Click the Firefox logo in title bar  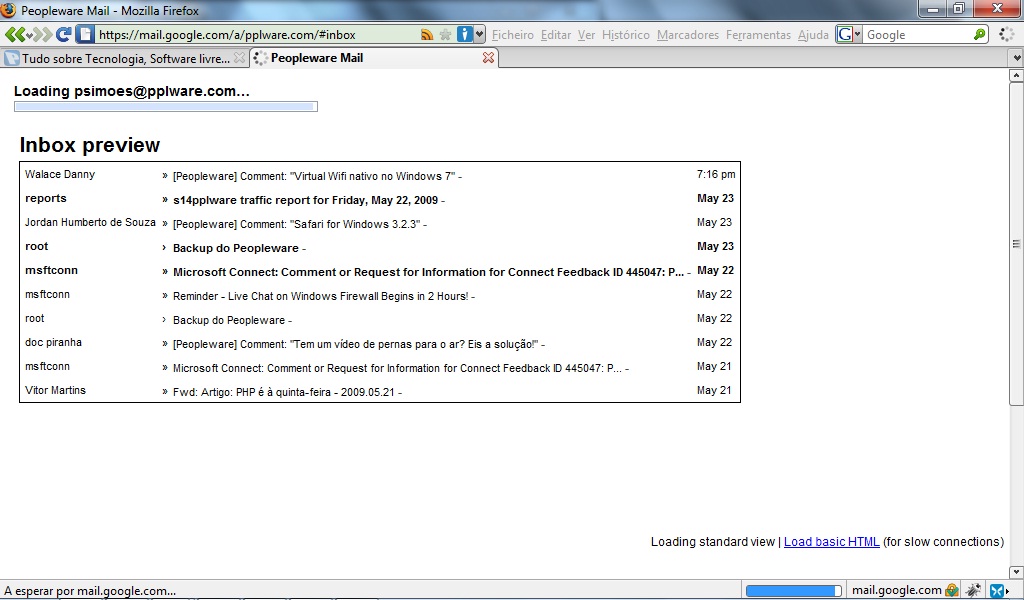coord(9,10)
